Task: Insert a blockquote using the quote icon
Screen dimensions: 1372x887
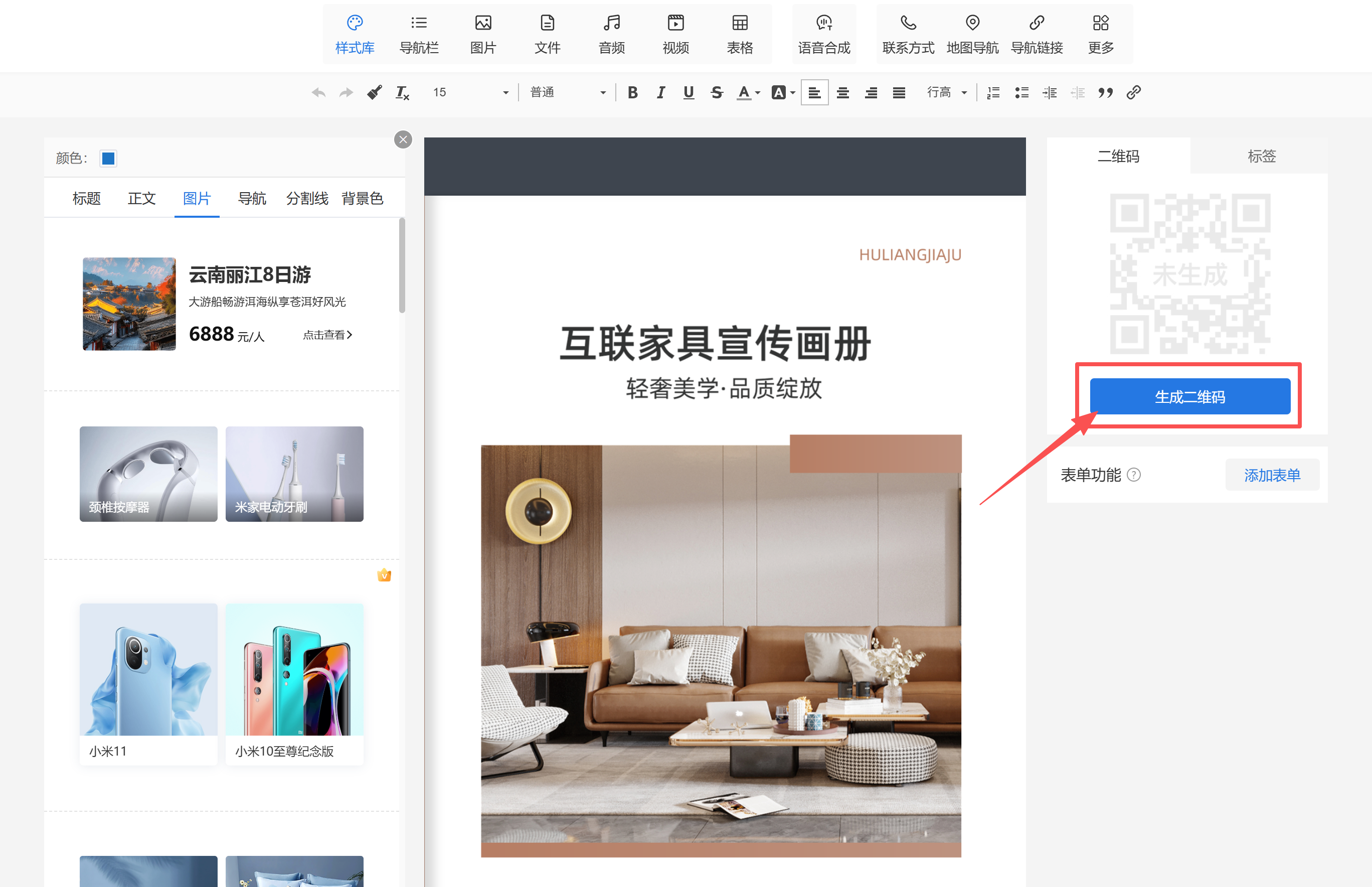Action: click(1105, 93)
